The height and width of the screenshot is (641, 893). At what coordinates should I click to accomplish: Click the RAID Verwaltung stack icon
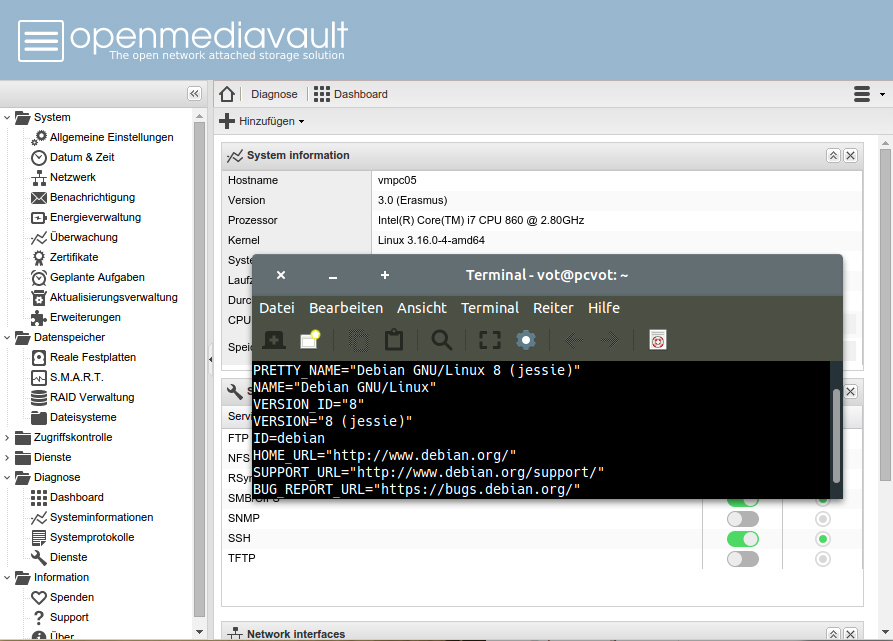[x=39, y=397]
